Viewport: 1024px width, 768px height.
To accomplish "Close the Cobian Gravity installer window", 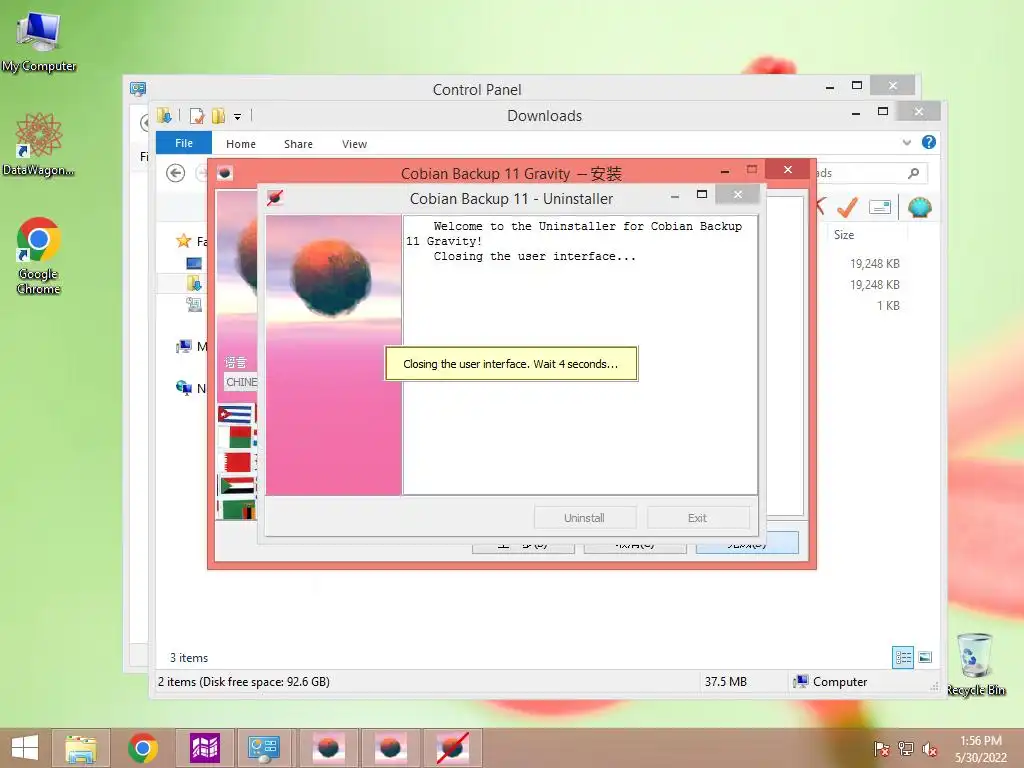I will point(788,170).
